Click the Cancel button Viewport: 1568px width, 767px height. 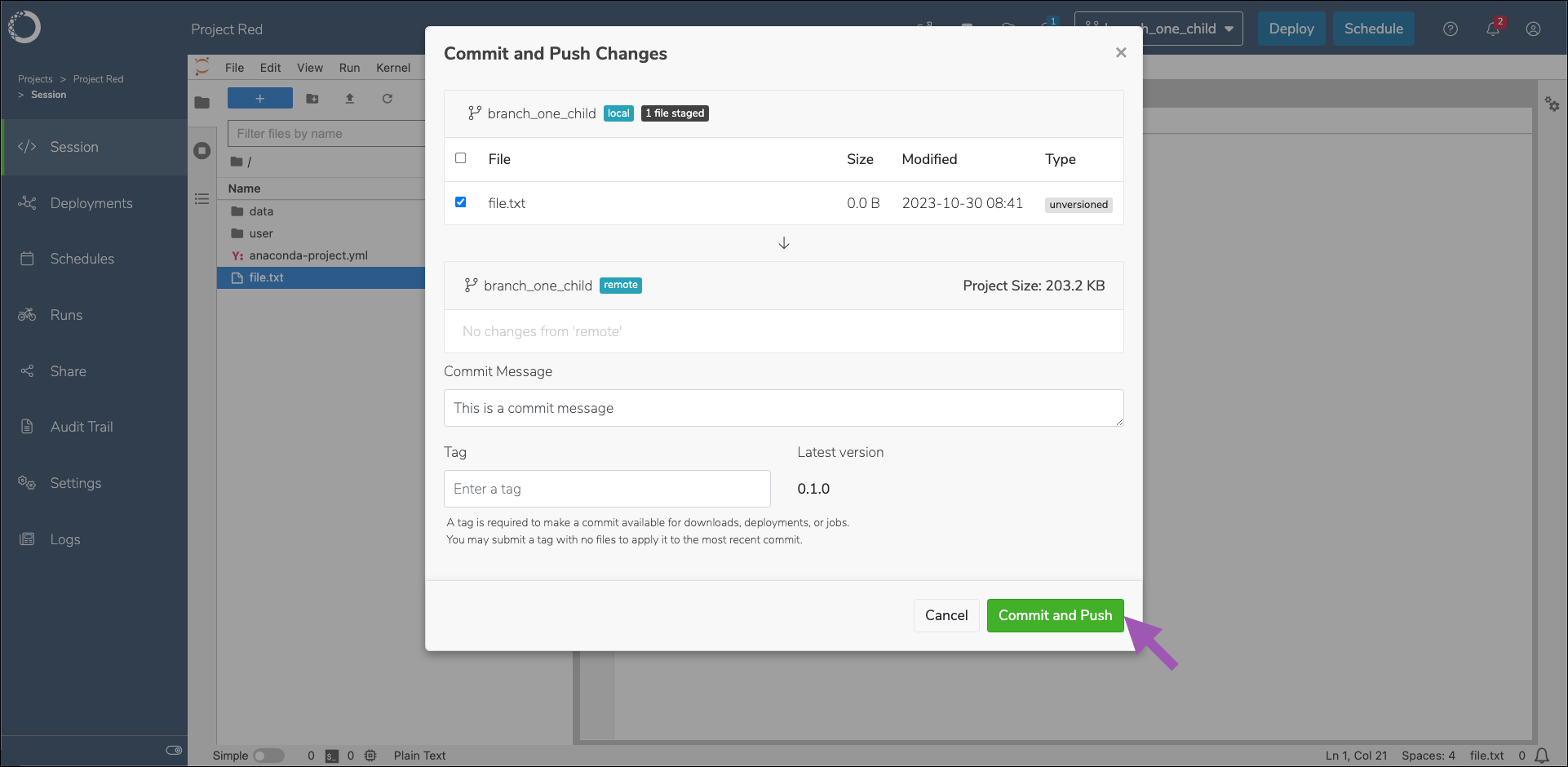[x=946, y=615]
